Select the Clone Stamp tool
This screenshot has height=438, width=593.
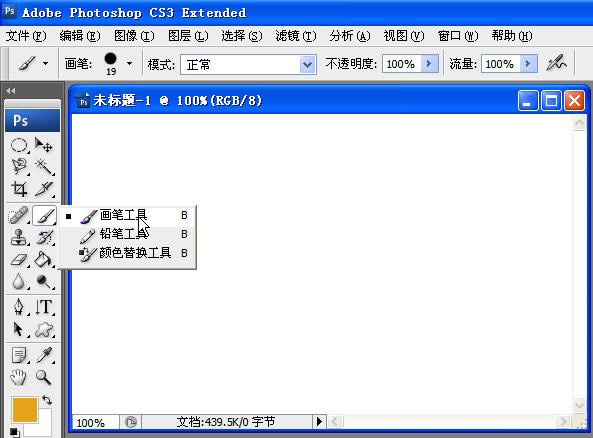click(19, 238)
